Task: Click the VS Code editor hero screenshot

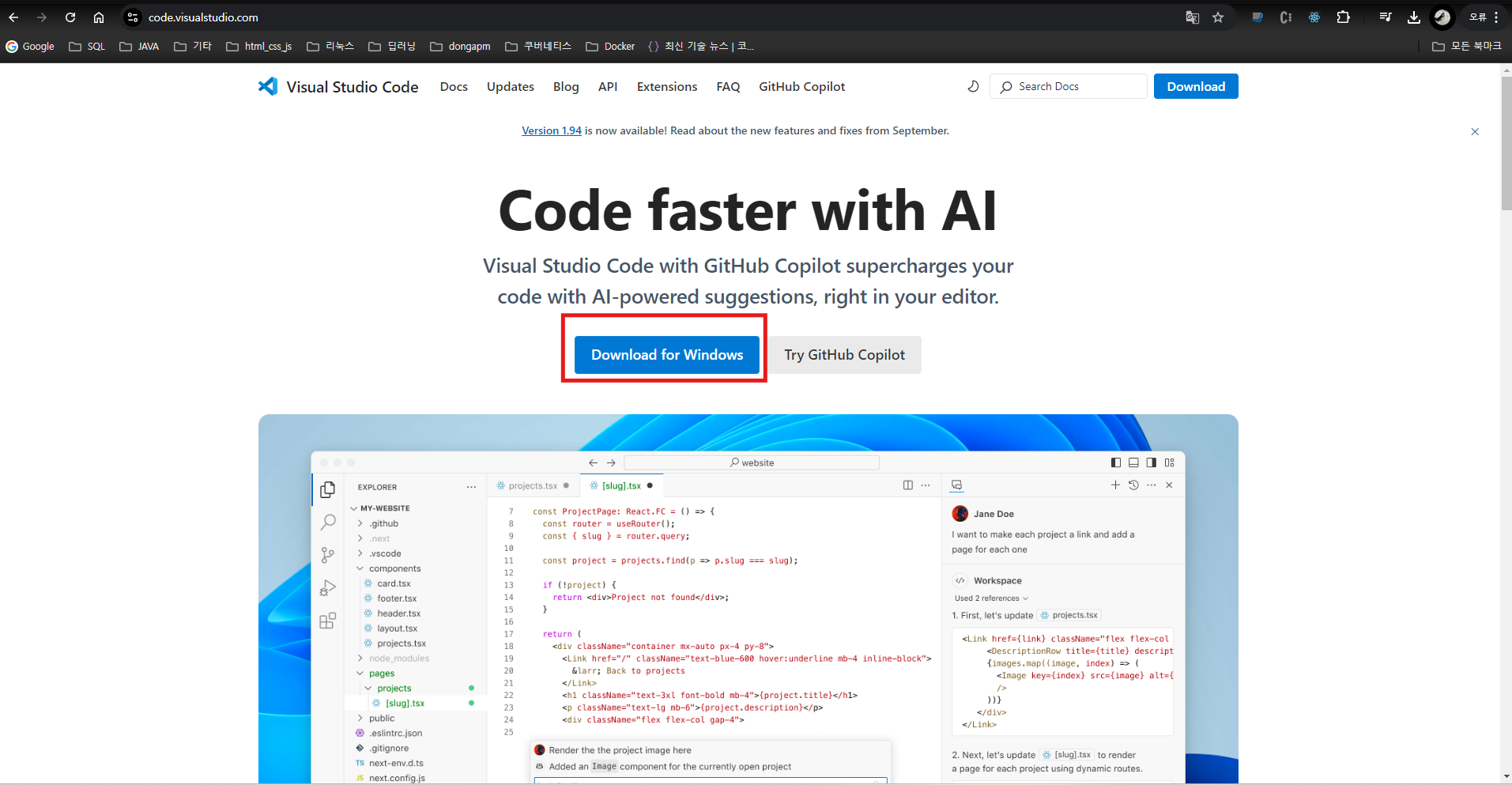Action: coord(748,599)
